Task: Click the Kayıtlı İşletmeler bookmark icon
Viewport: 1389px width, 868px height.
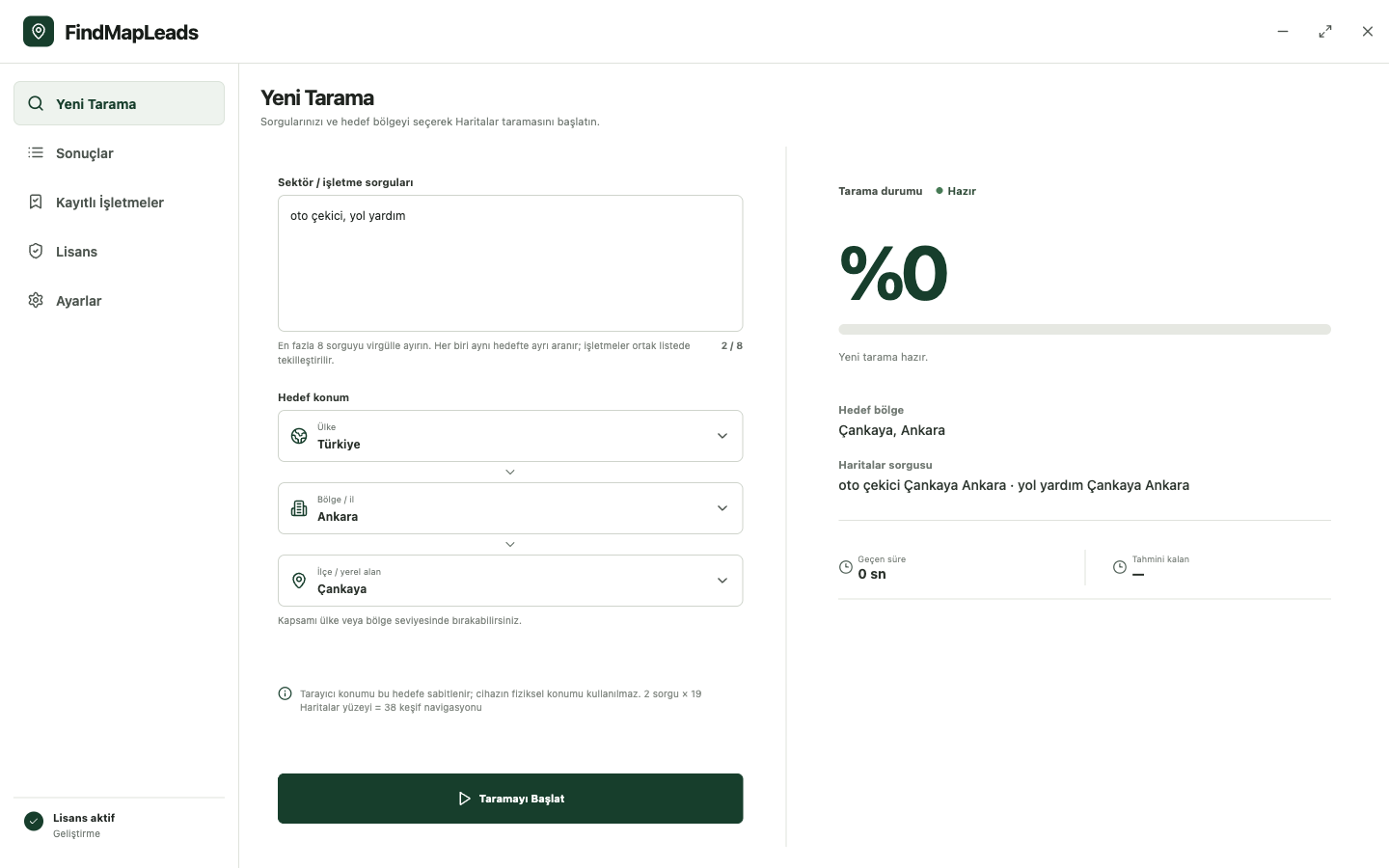Action: (x=36, y=202)
